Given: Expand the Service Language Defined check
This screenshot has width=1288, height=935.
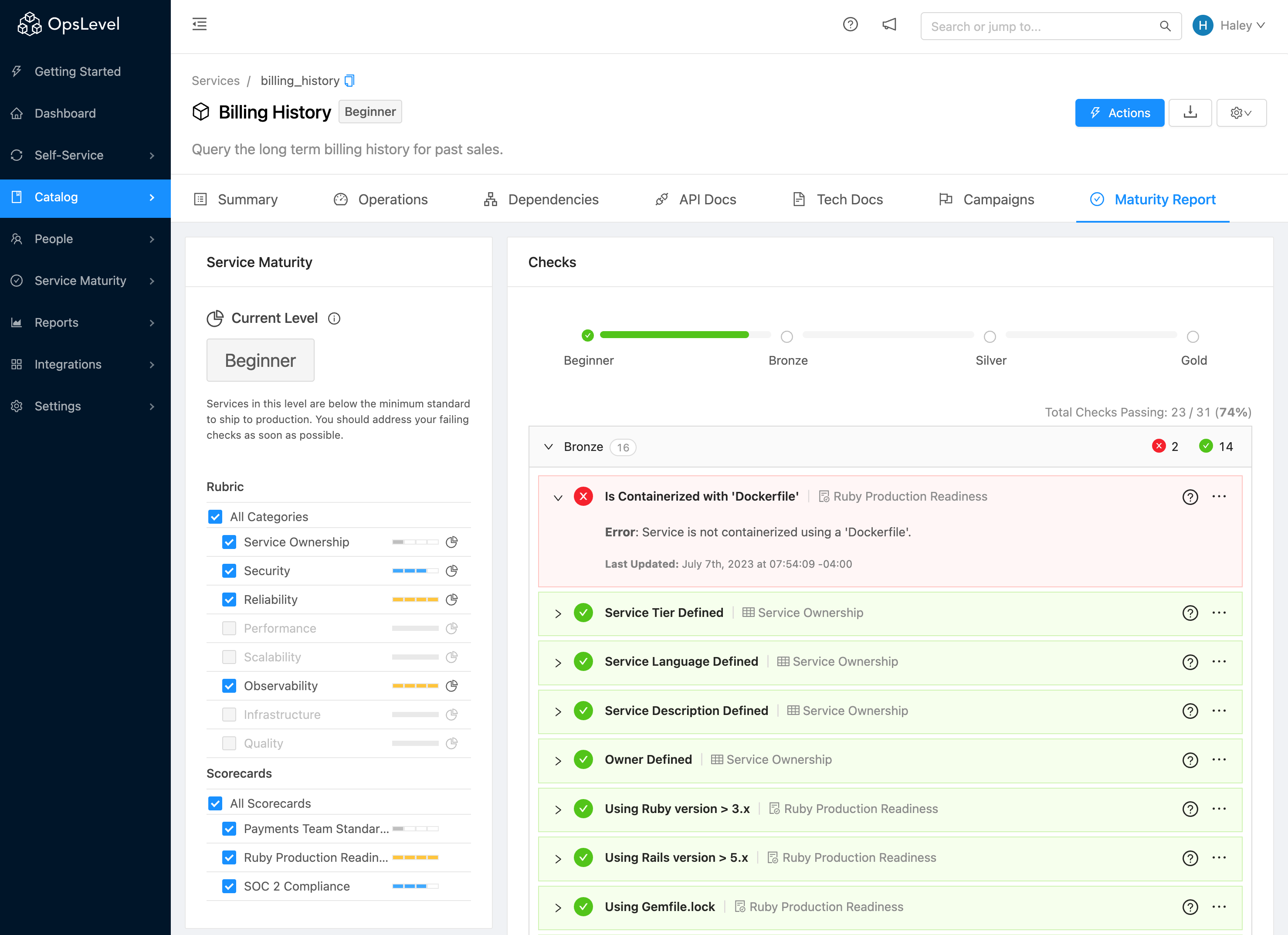Looking at the screenshot, I should pyautogui.click(x=558, y=663).
